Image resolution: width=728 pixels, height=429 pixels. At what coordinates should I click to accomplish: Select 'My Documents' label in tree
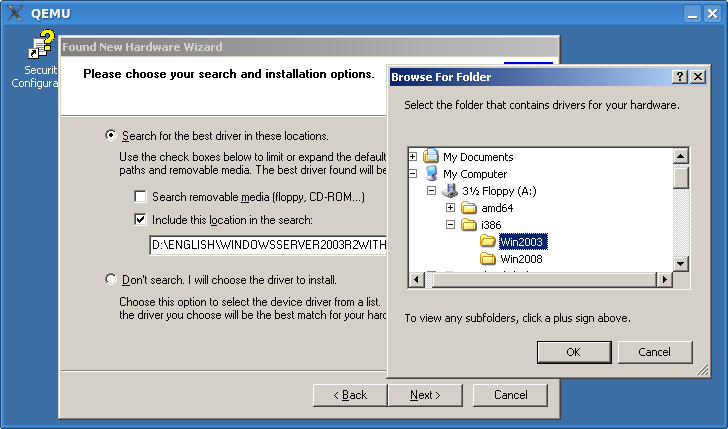click(478, 157)
